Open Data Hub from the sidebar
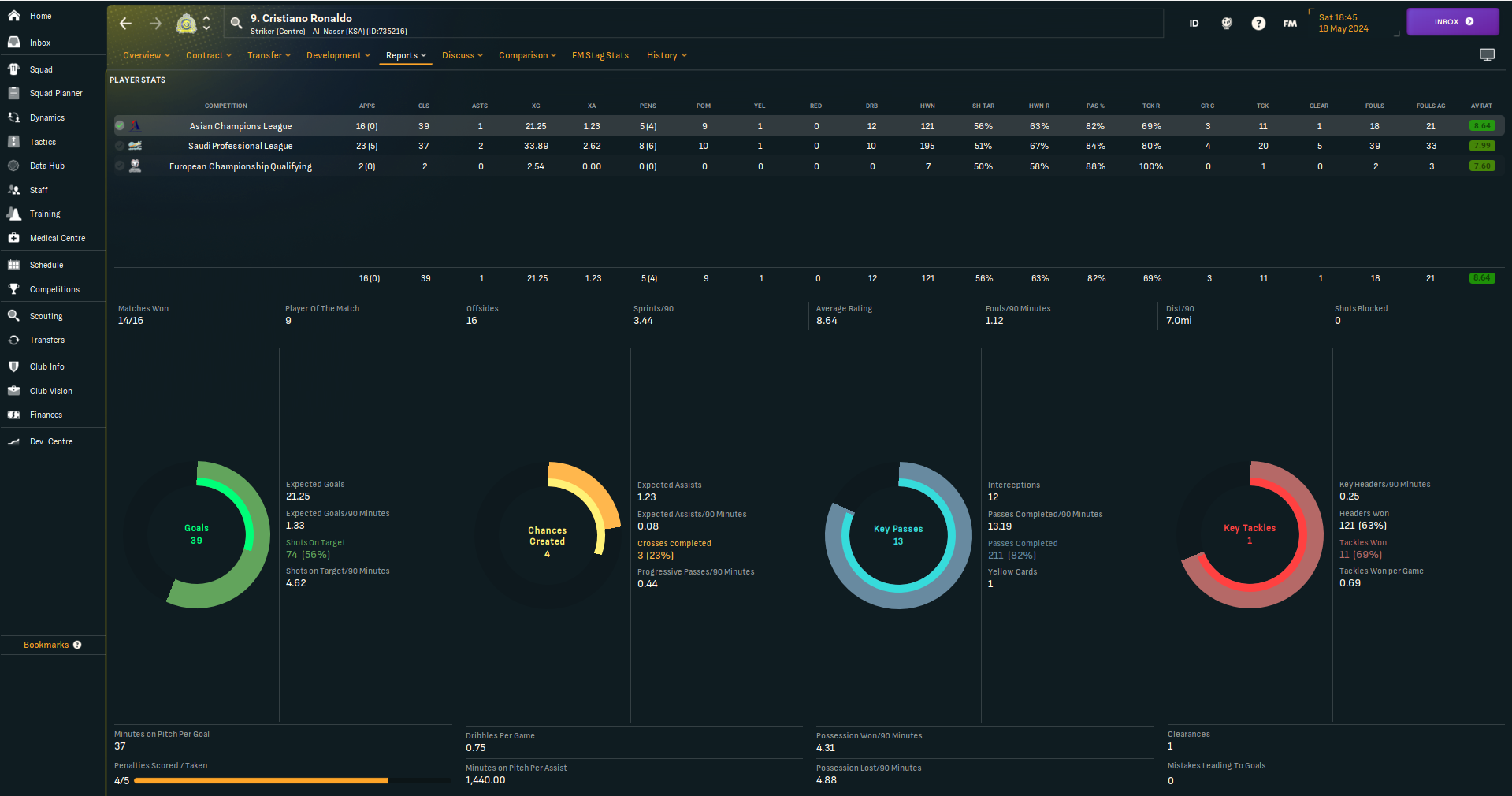The image size is (1512, 796). tap(47, 166)
